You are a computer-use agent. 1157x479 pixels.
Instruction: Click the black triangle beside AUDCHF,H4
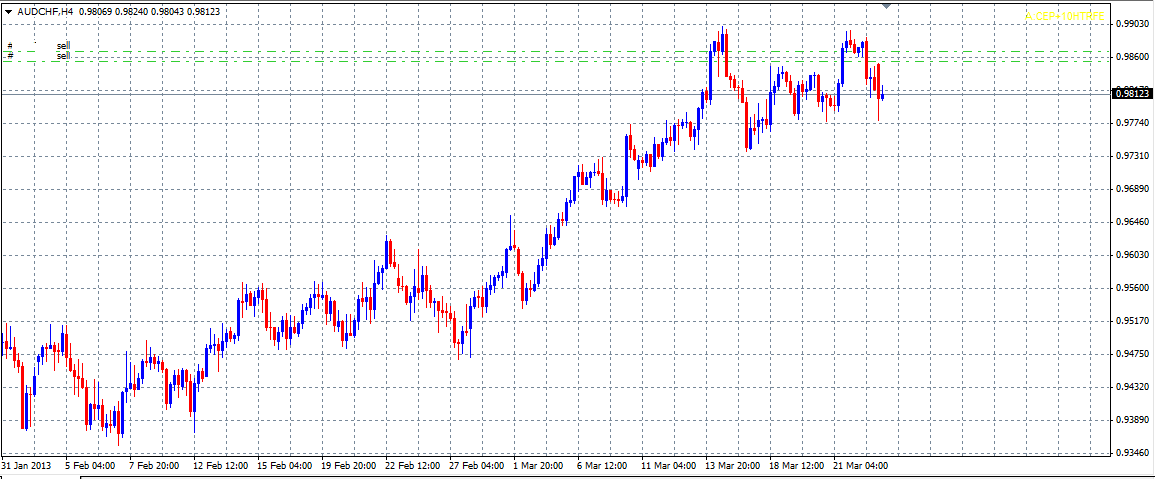pos(8,11)
